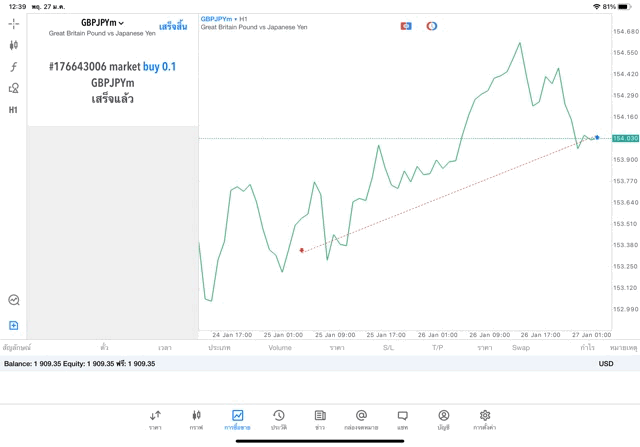Viewport: 640px width, 447px height.
Task: Open chart type candlestick settings
Action: [13, 45]
